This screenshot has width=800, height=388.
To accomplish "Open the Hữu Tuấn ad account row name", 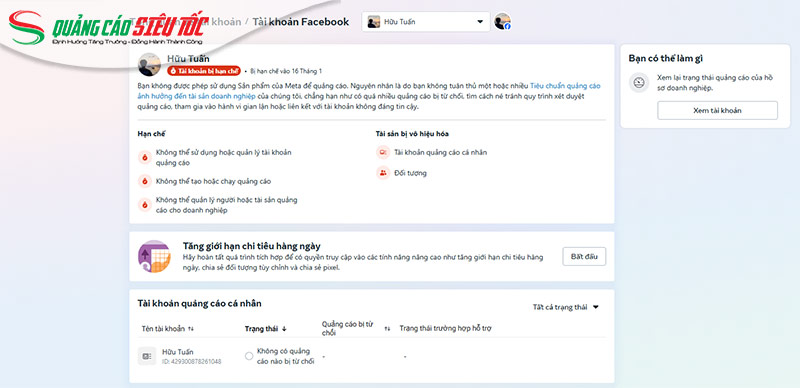I will pos(178,352).
